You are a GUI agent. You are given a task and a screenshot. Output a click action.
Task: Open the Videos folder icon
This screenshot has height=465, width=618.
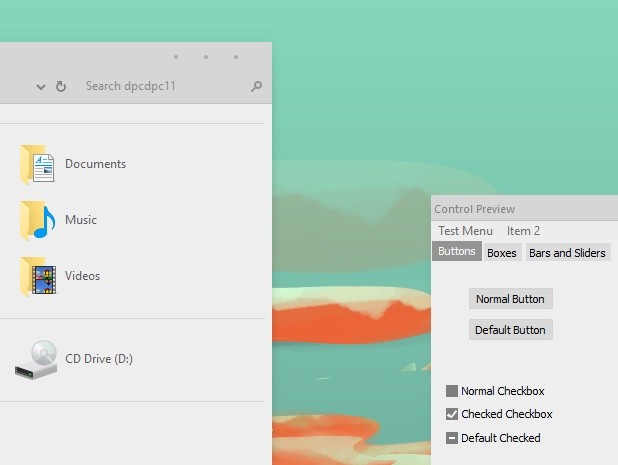pos(38,276)
